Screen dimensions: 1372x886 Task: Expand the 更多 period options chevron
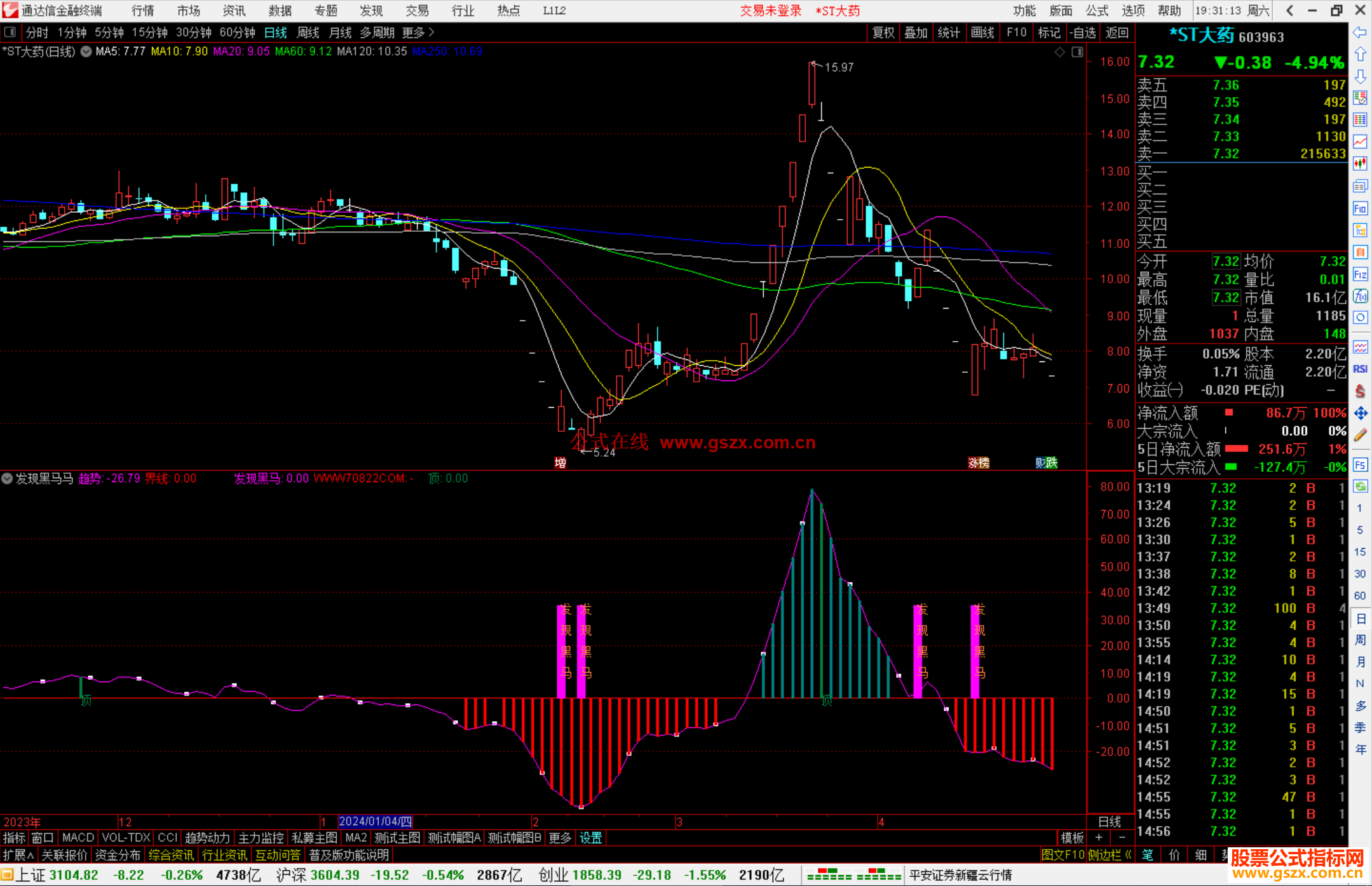[x=431, y=32]
